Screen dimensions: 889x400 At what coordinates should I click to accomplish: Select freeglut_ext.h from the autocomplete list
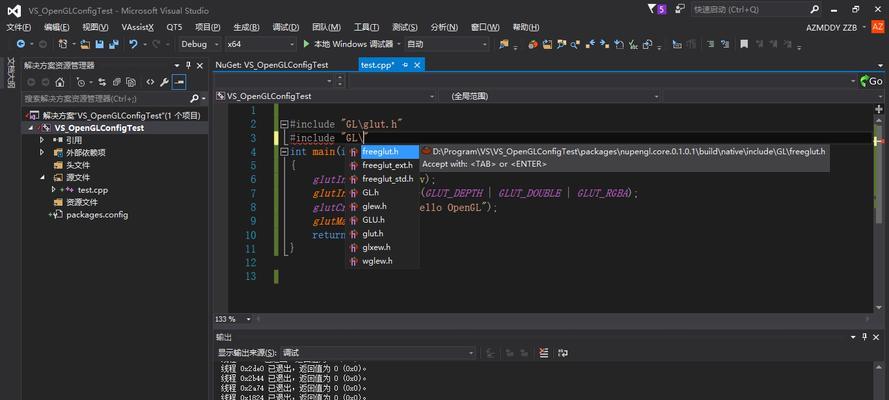tap(387, 165)
